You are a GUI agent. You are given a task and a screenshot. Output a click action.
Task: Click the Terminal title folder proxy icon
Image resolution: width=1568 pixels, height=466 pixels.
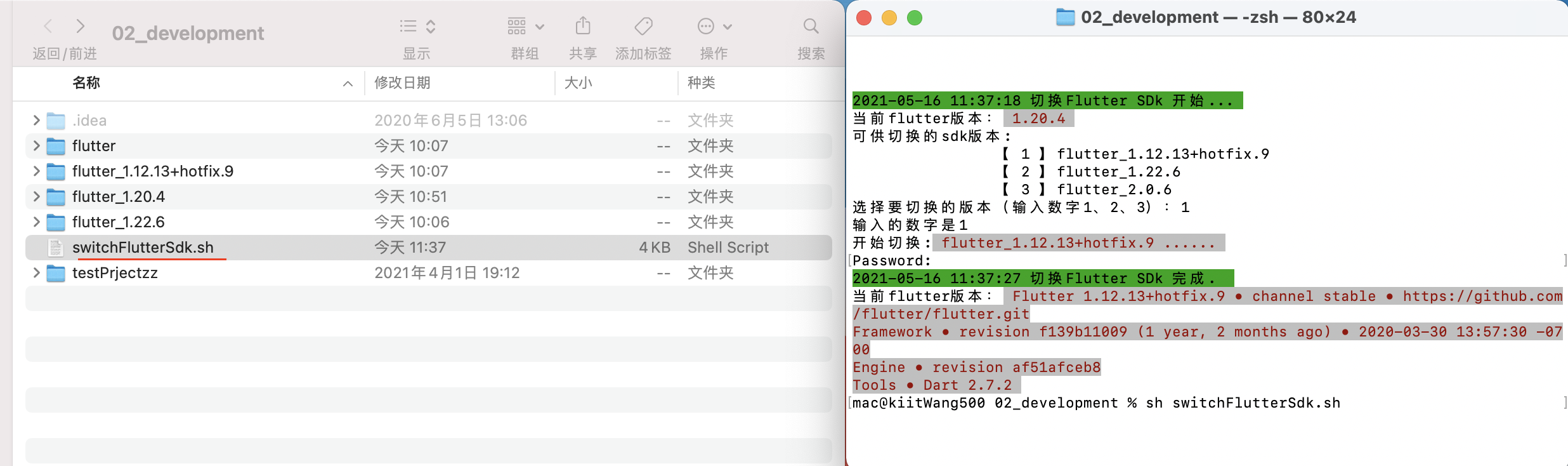tap(1065, 17)
